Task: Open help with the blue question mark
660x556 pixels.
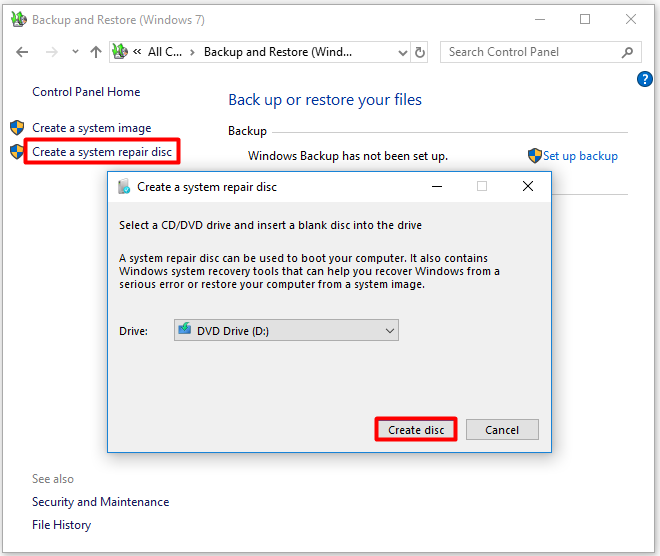Action: click(x=644, y=79)
